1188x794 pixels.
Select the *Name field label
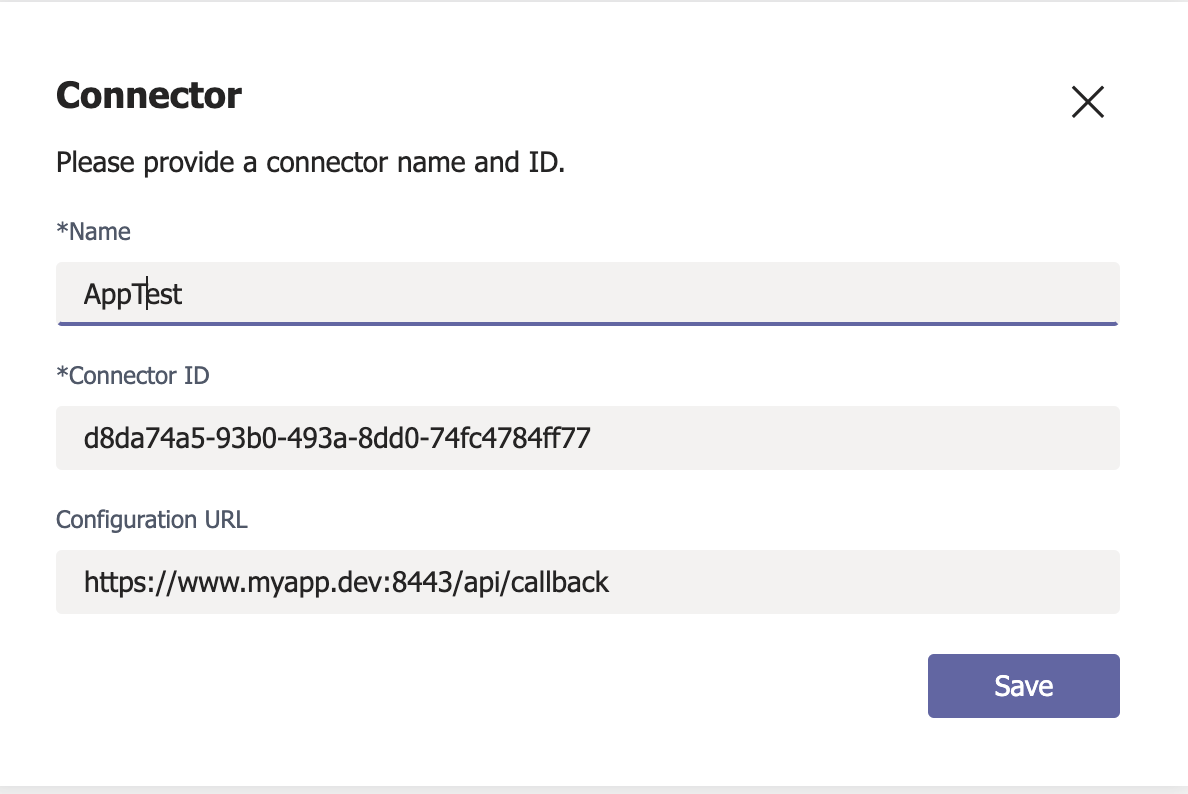(93, 231)
